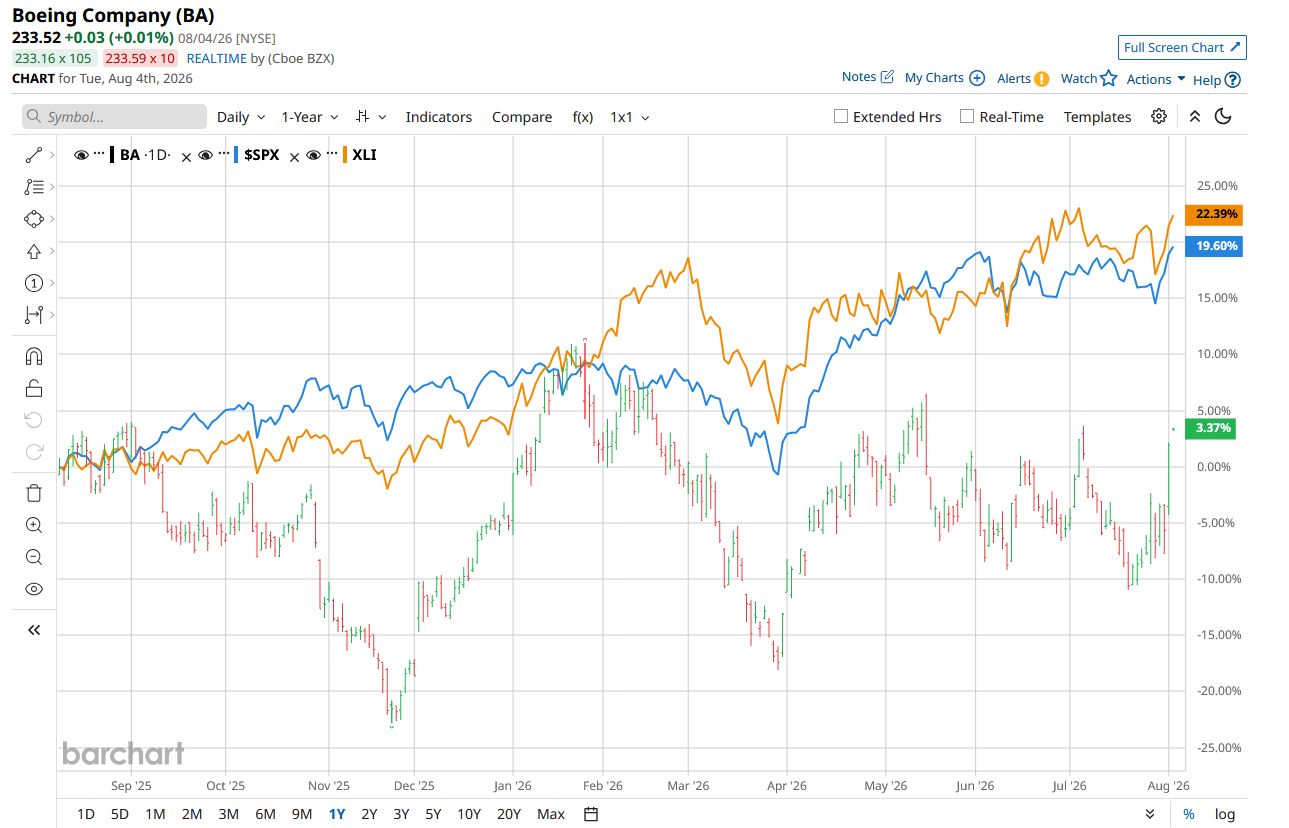Click the 22.39% XLI price label
The width and height of the screenshot is (1289, 828).
coord(1213,214)
